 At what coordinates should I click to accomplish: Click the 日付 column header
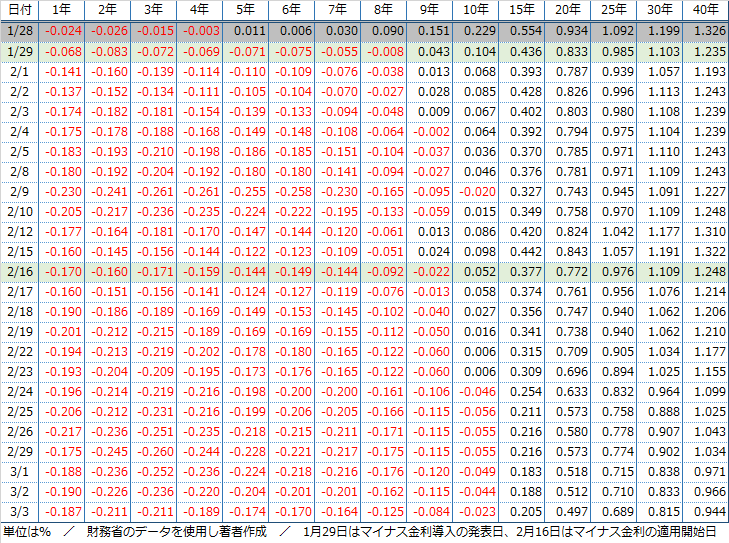(18, 11)
